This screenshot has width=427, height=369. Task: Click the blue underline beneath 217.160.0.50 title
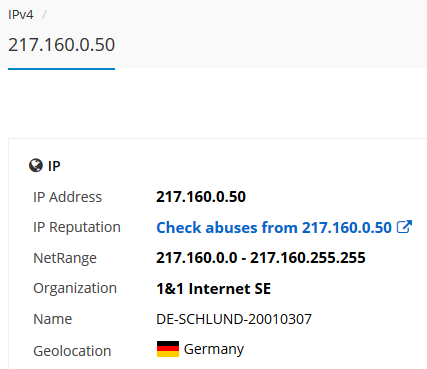[61, 69]
